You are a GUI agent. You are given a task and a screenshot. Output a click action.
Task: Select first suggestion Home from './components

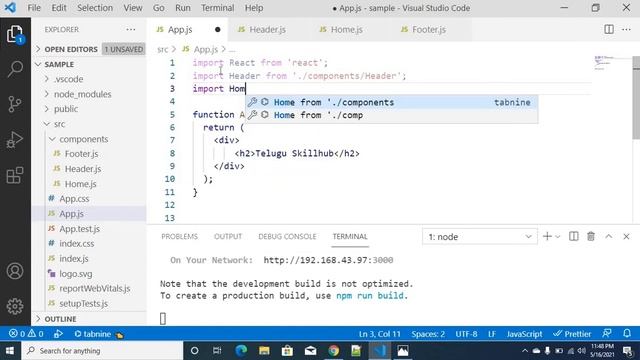[x=391, y=102]
